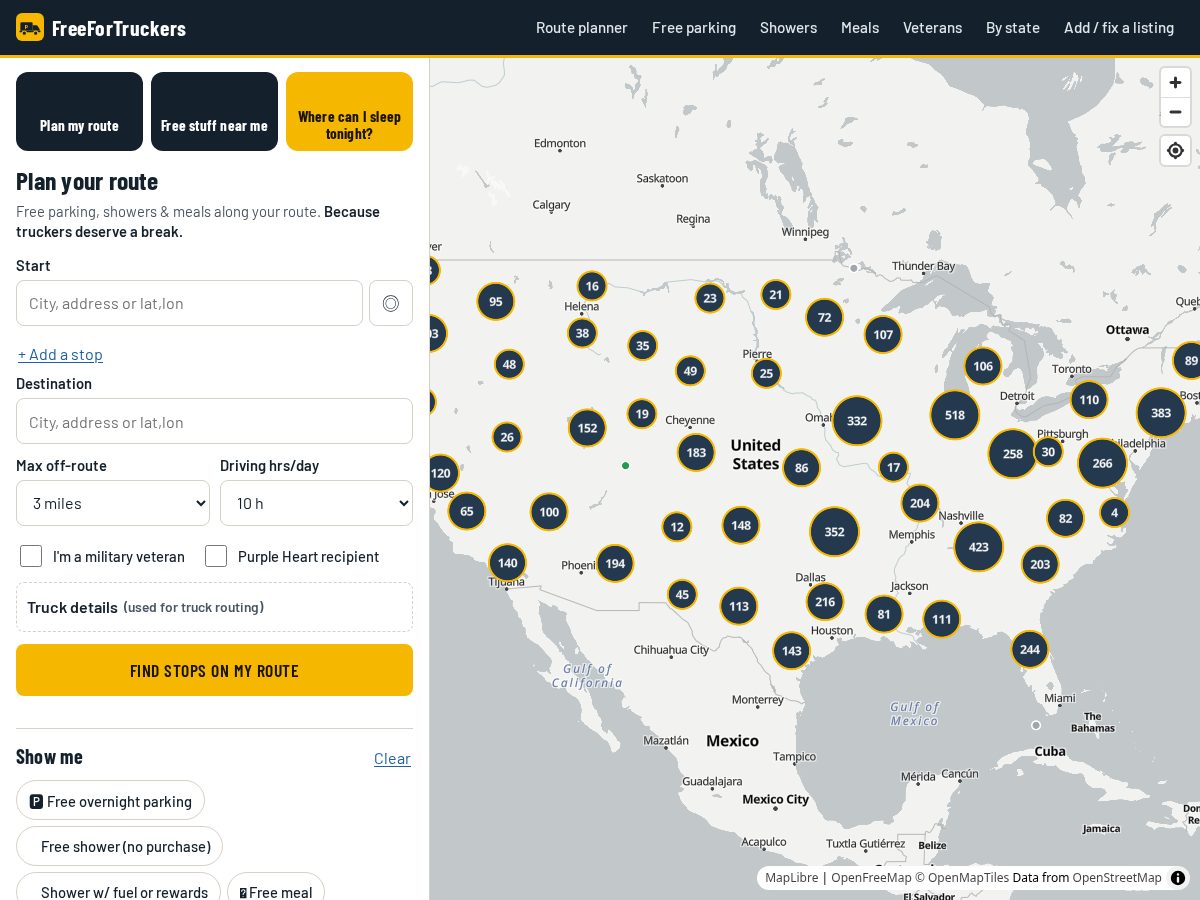
Task: Use current location for Start field
Action: point(391,303)
